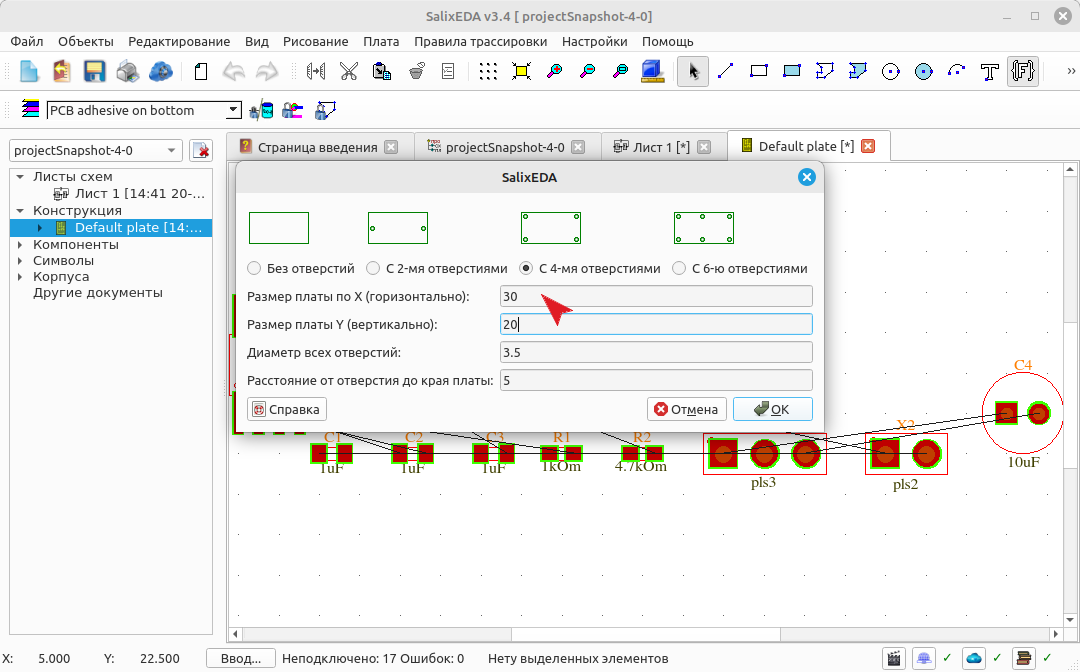1080x672 pixels.
Task: Click the hole diameter input field
Action: (x=656, y=353)
